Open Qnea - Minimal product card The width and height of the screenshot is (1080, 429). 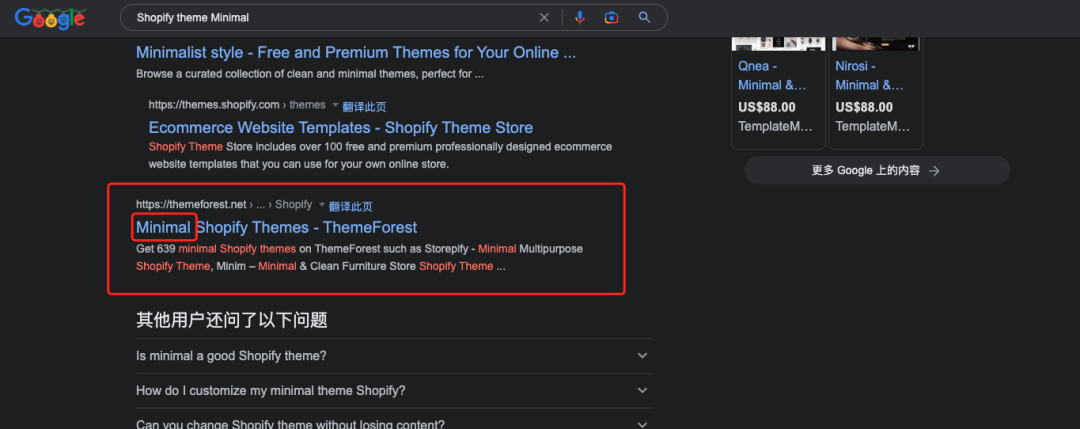click(x=778, y=93)
